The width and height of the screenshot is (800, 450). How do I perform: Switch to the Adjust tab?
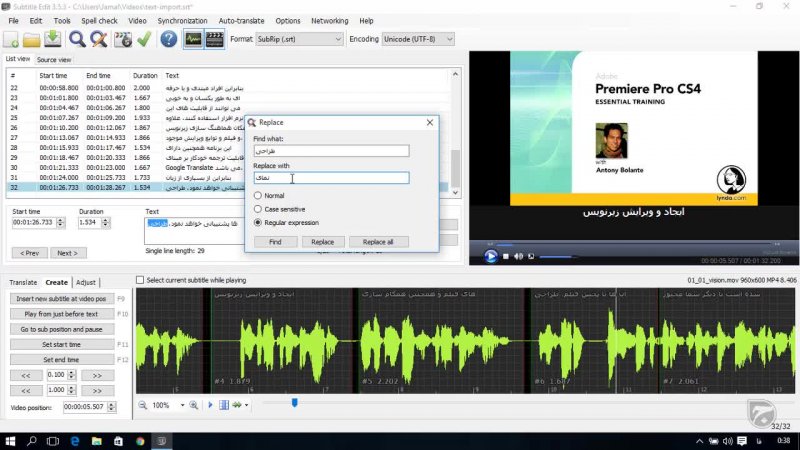86,283
